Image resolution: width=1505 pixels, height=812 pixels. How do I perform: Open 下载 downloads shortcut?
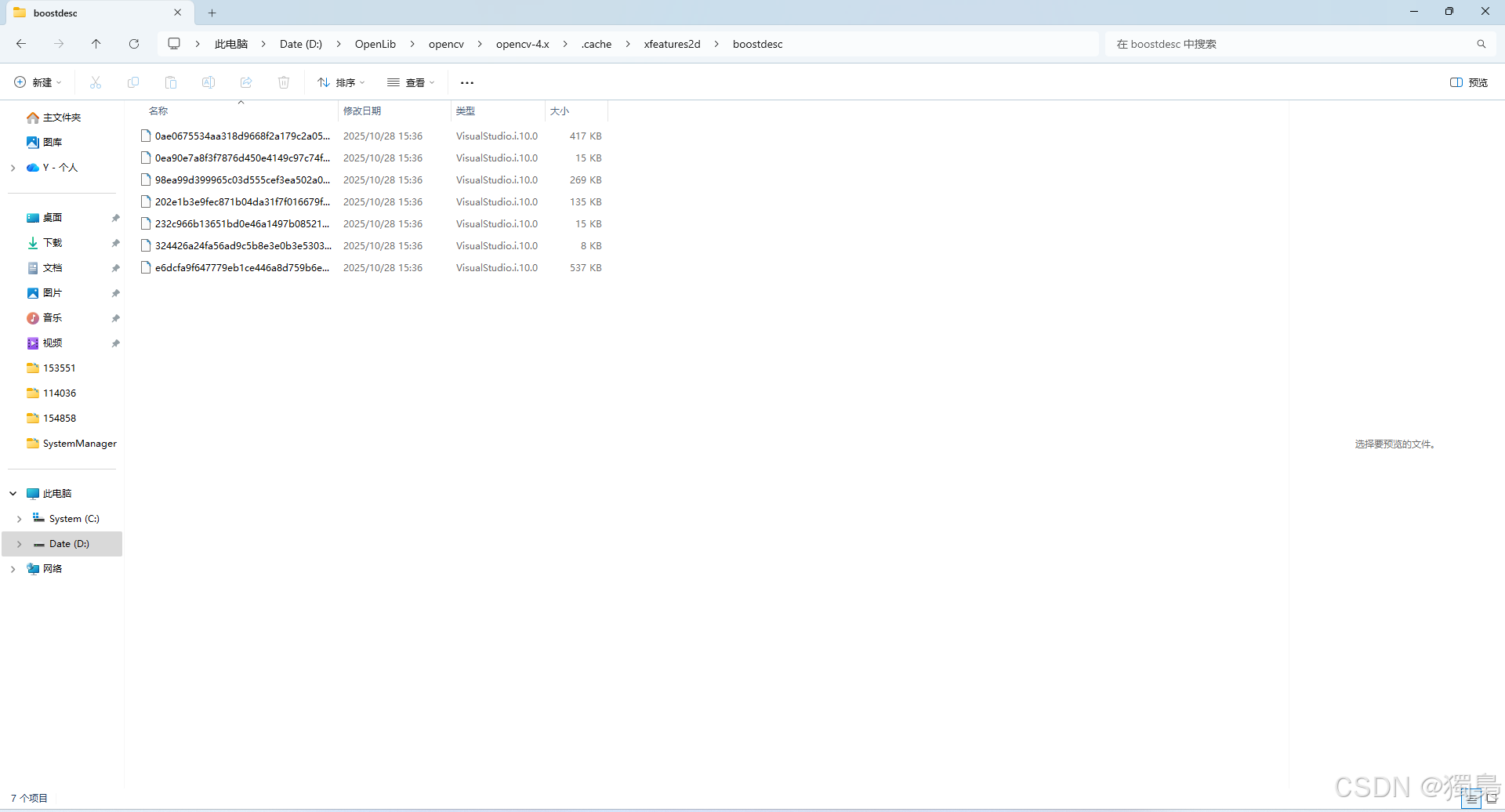(x=45, y=243)
